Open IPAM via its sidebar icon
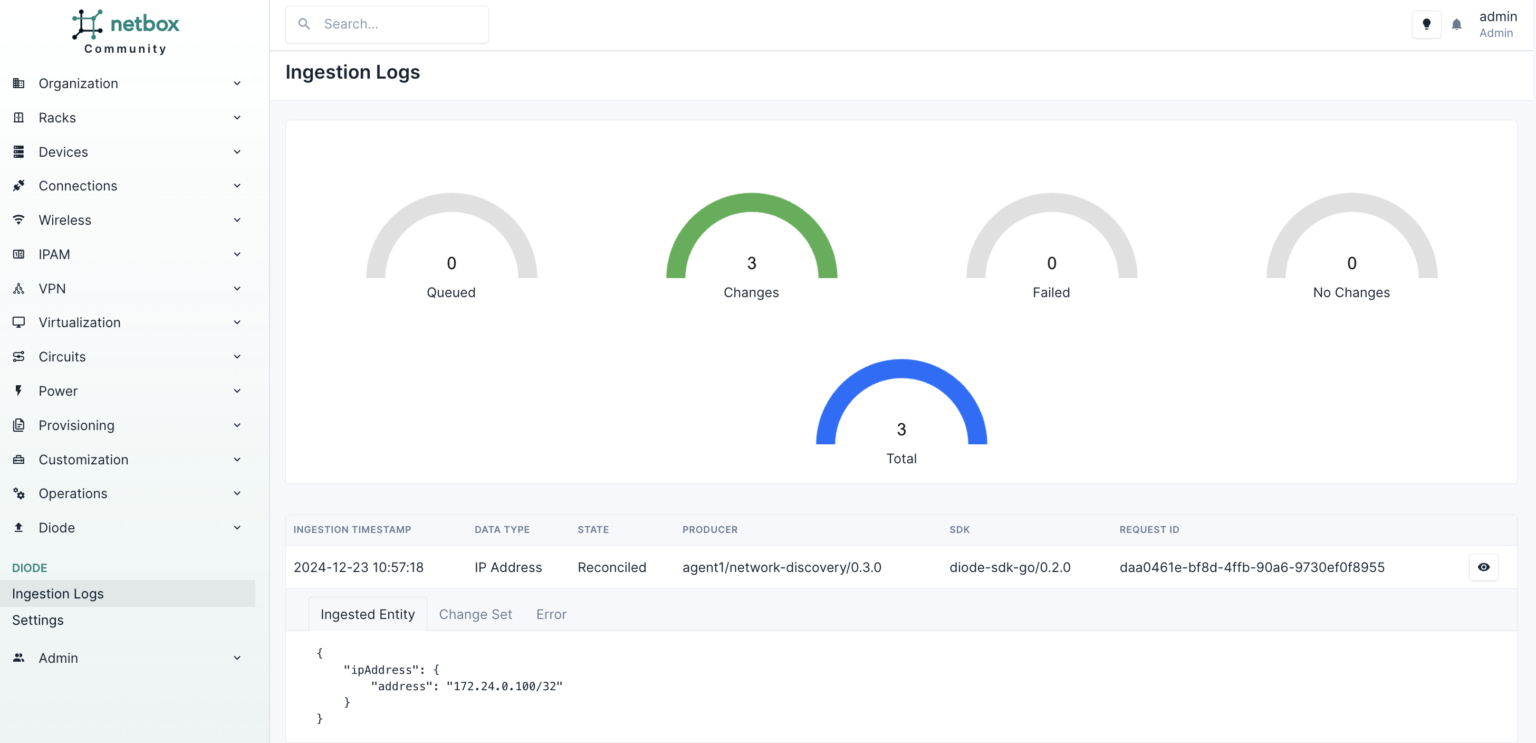 [x=17, y=254]
